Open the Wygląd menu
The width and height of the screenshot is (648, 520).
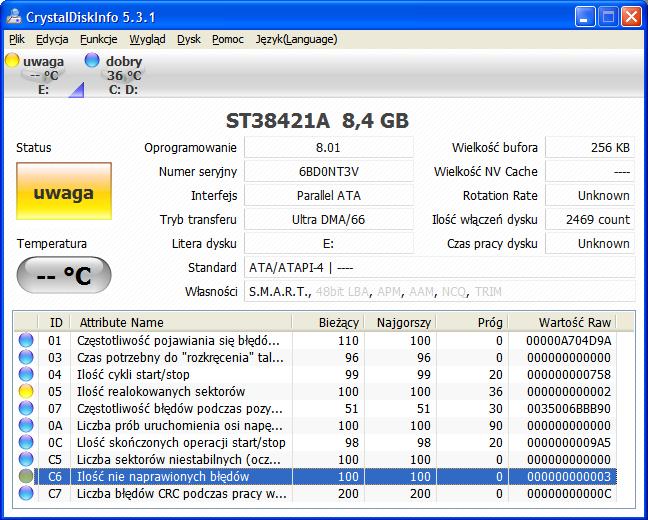(148, 39)
